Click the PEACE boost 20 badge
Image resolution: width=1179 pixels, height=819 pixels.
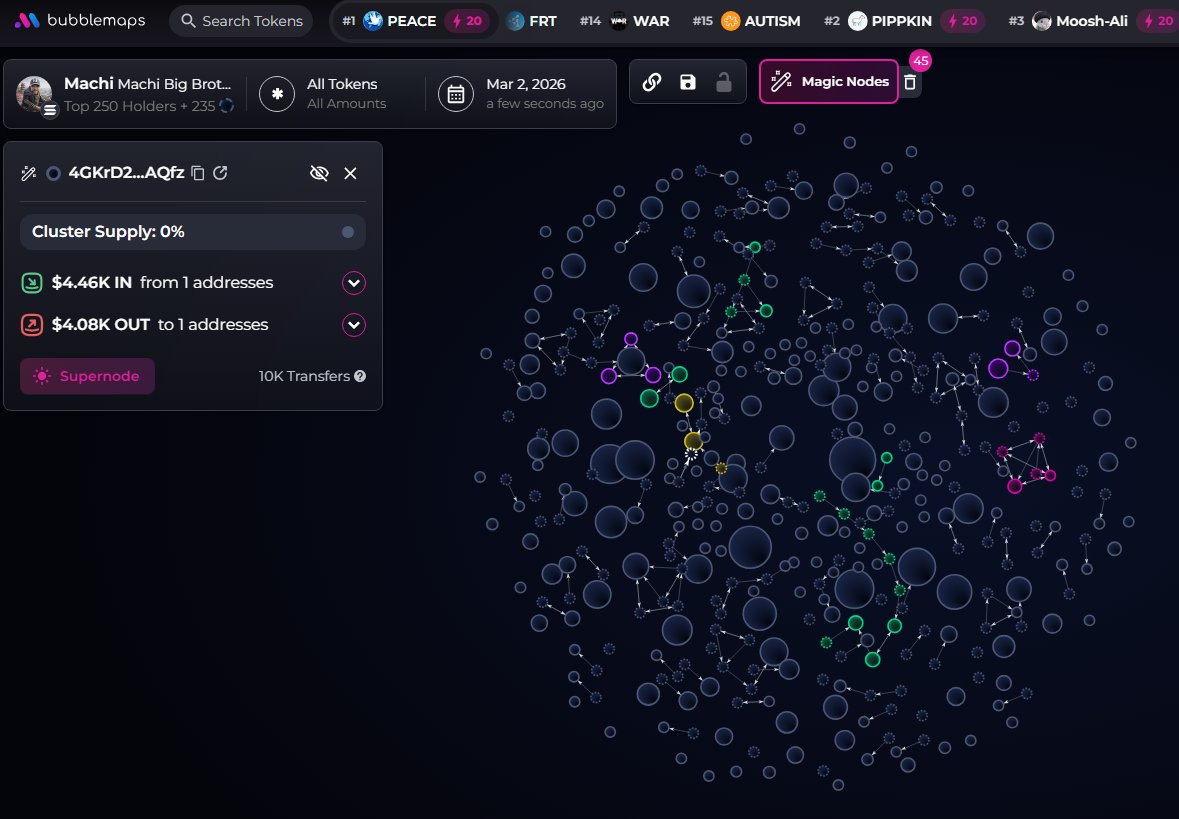(467, 21)
